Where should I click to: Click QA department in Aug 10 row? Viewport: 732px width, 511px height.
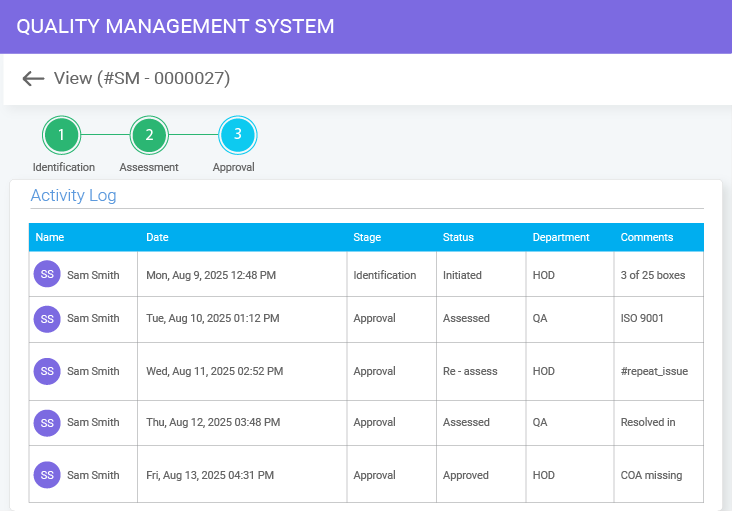tap(540, 318)
